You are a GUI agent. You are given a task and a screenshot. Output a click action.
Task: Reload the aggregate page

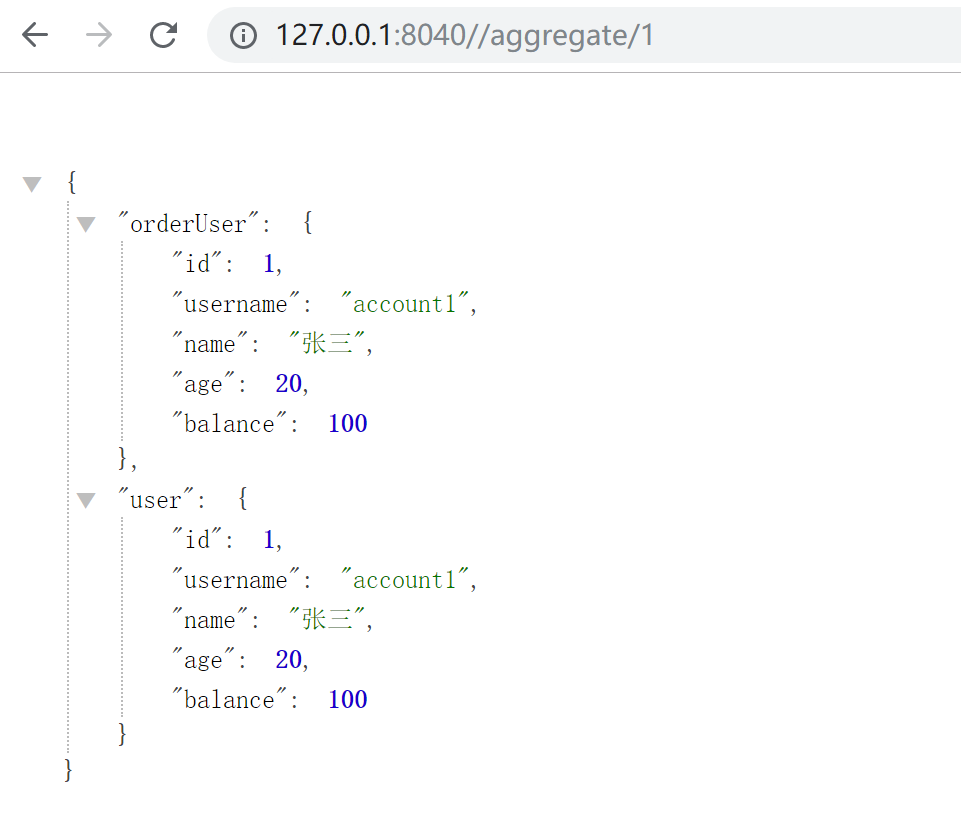(x=163, y=36)
